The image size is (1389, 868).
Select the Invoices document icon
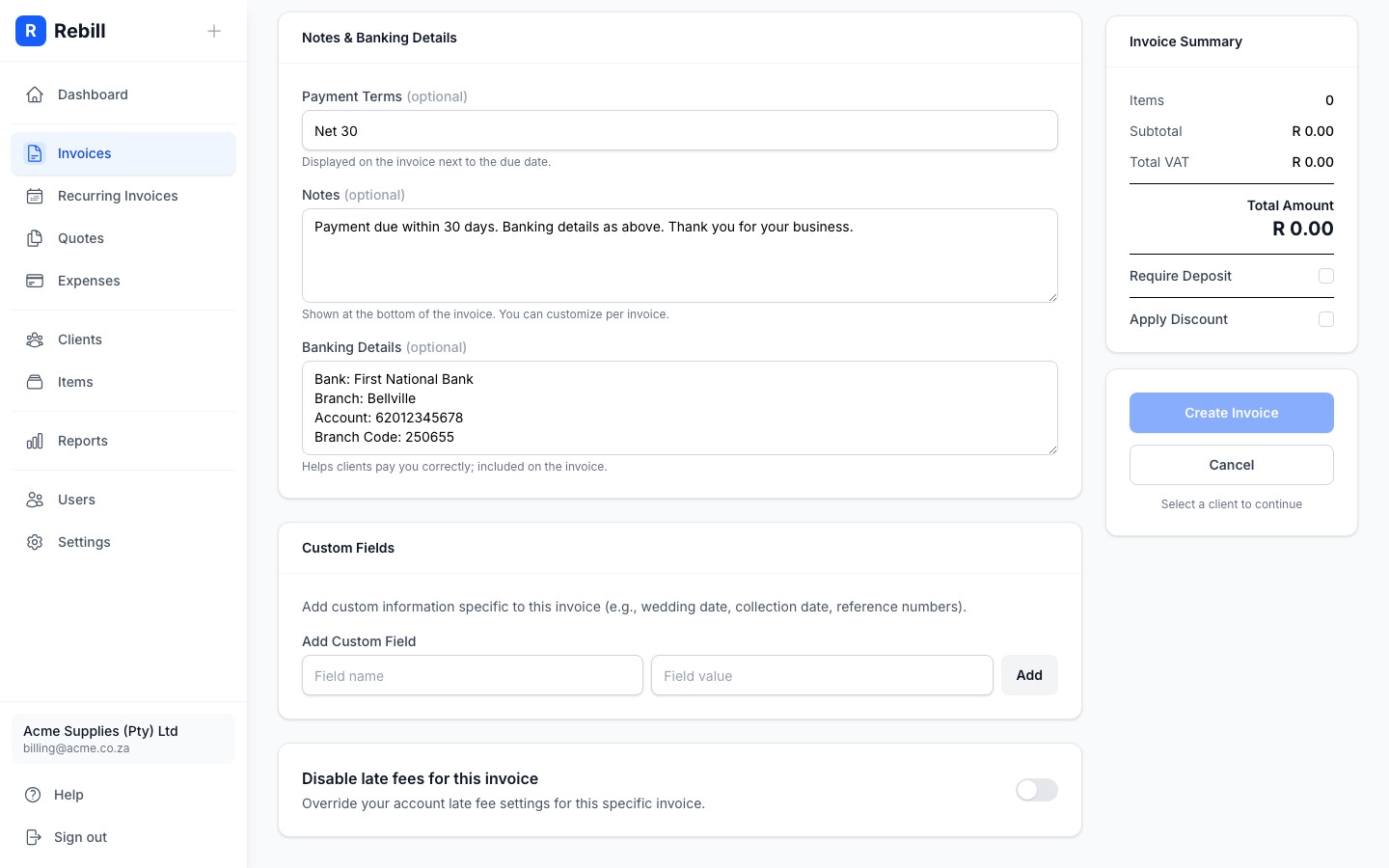[35, 153]
